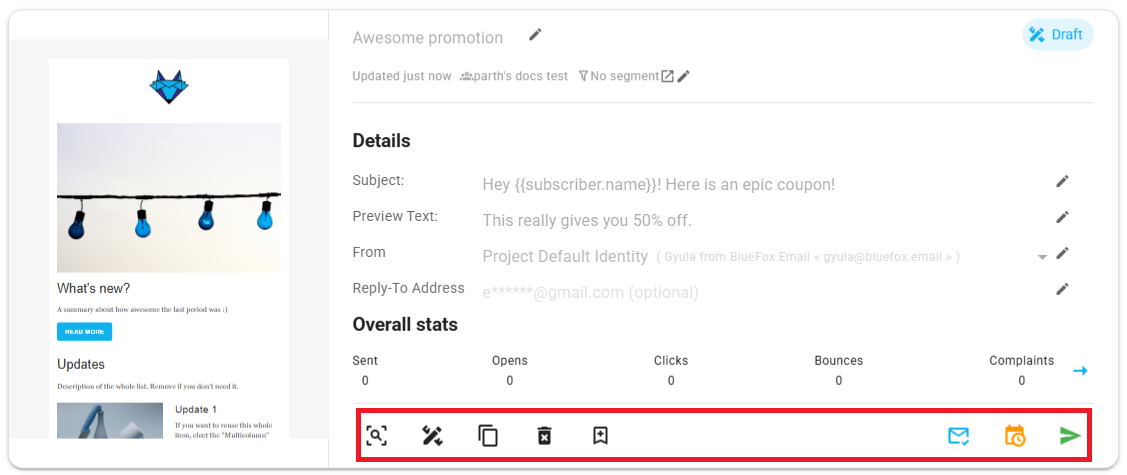Edit the segment with pencil icon

pyautogui.click(x=684, y=76)
